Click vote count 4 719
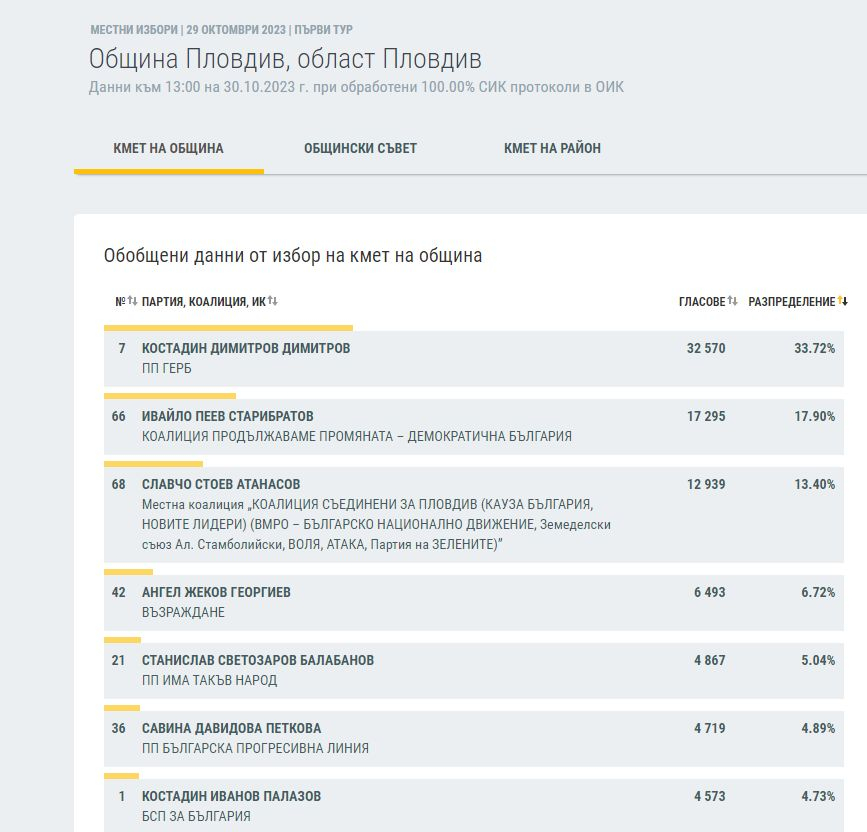 click(709, 728)
